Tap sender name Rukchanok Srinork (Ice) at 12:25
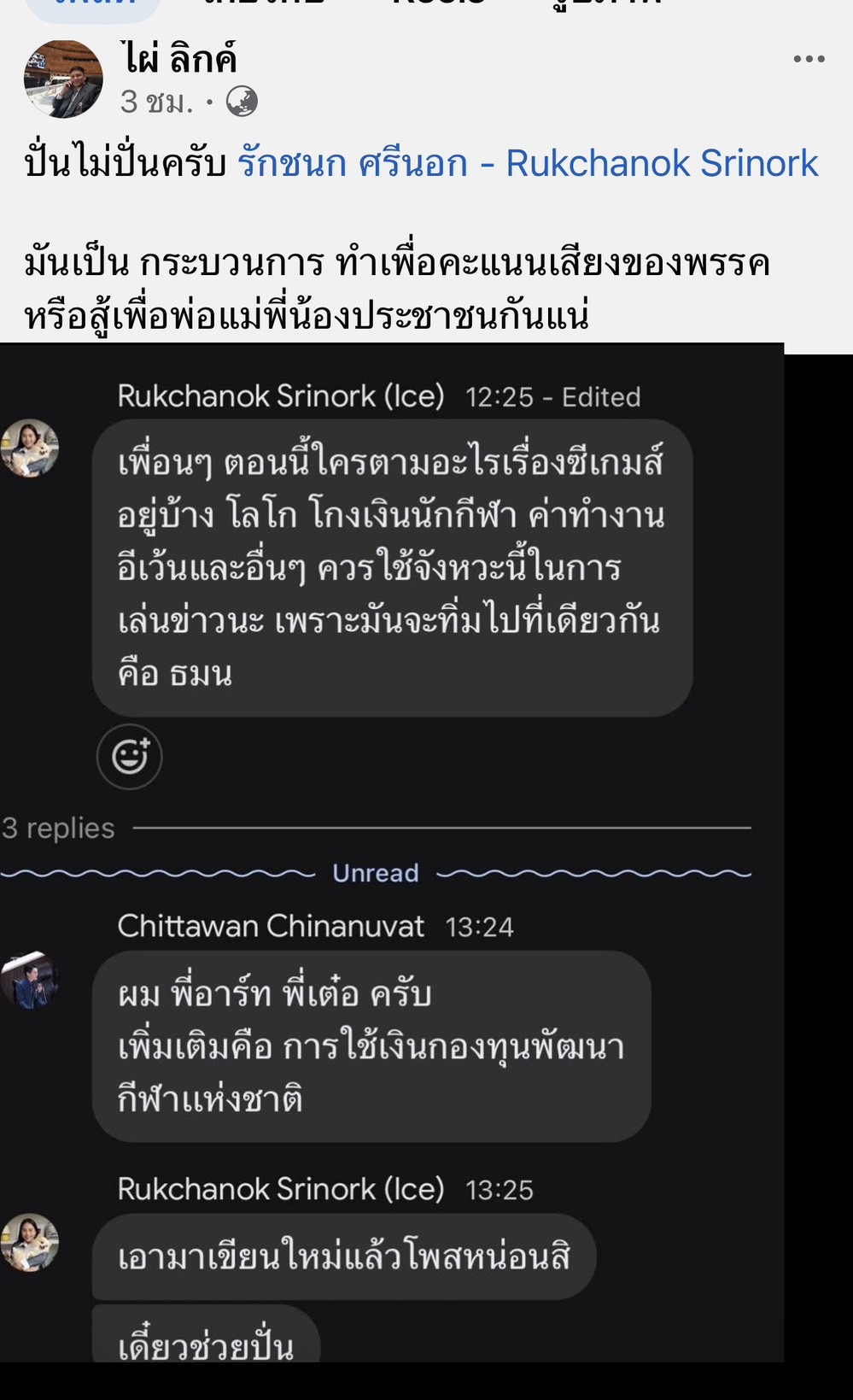 281,396
